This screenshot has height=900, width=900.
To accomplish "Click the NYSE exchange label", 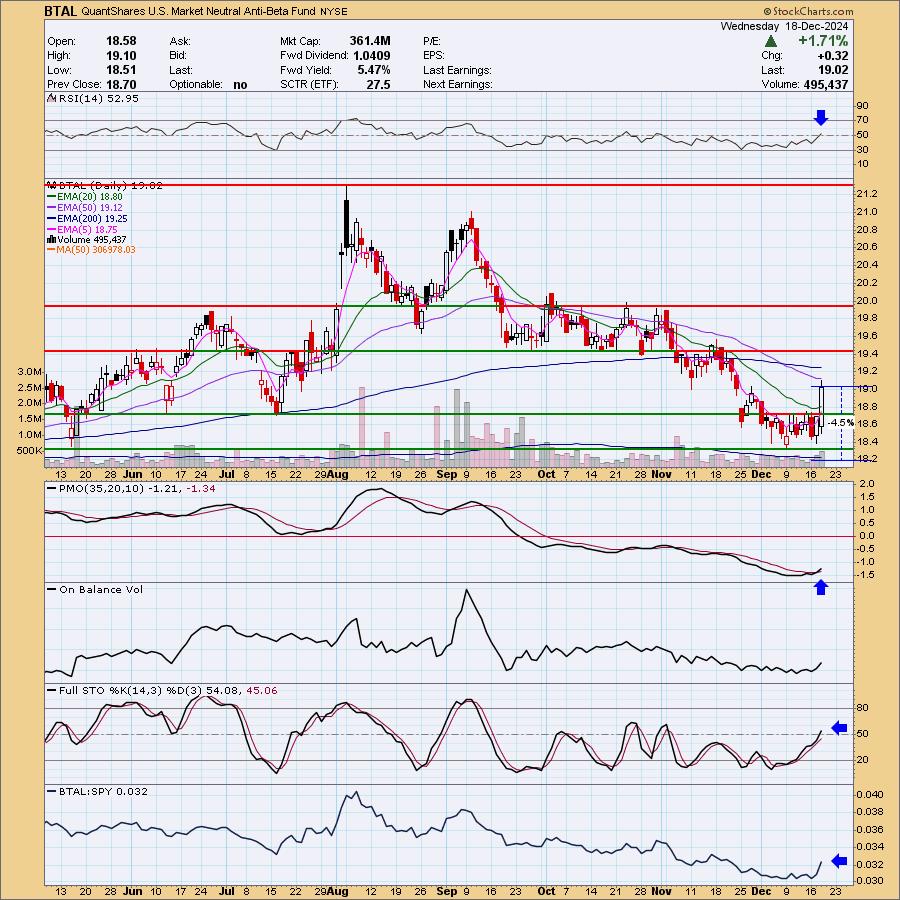I will (x=333, y=11).
